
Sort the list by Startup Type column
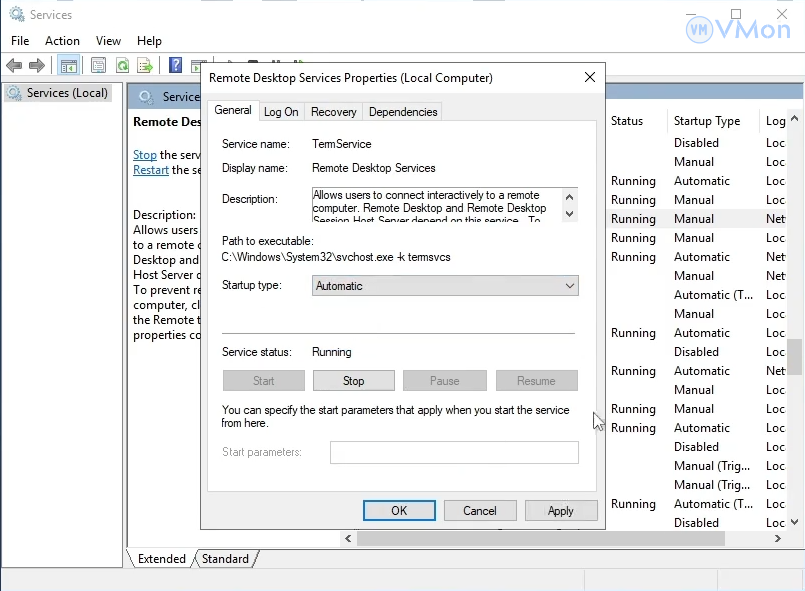tap(706, 121)
